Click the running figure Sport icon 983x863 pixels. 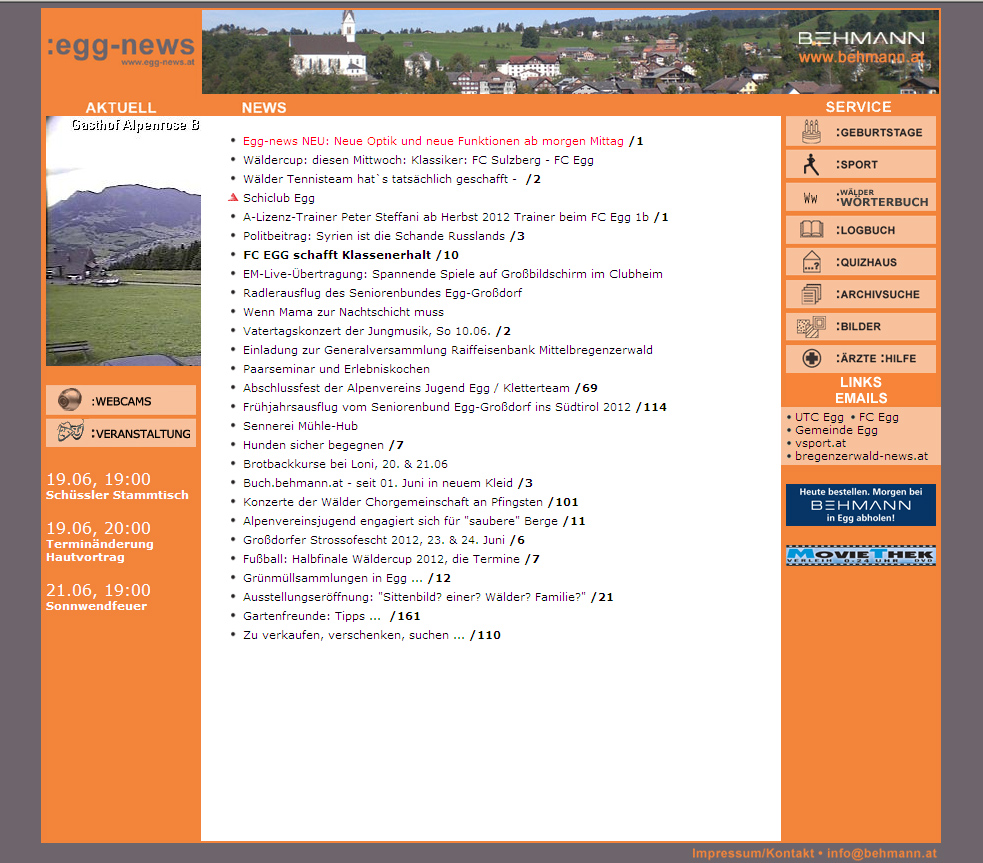(811, 164)
